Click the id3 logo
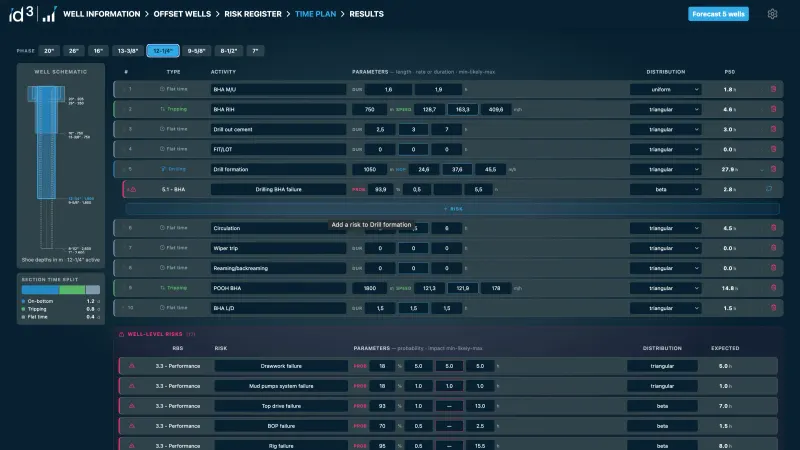 point(21,14)
